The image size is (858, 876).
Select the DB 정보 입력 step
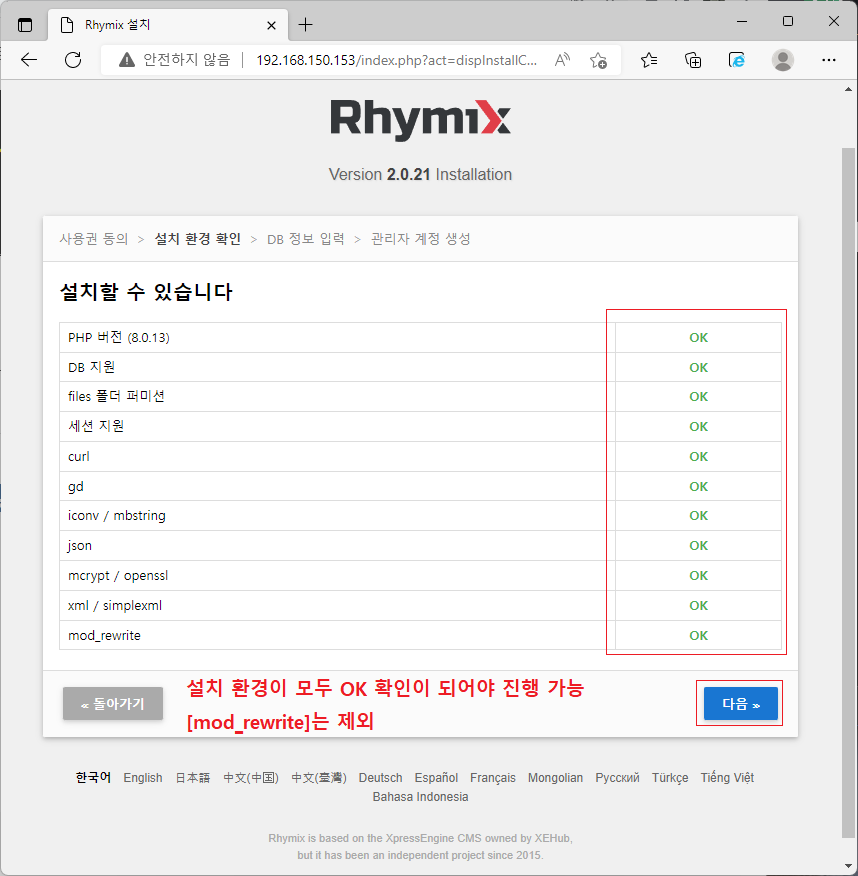click(x=306, y=239)
